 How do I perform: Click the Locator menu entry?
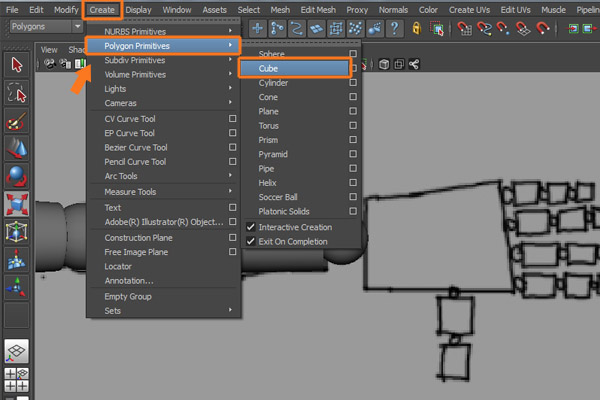(x=118, y=268)
